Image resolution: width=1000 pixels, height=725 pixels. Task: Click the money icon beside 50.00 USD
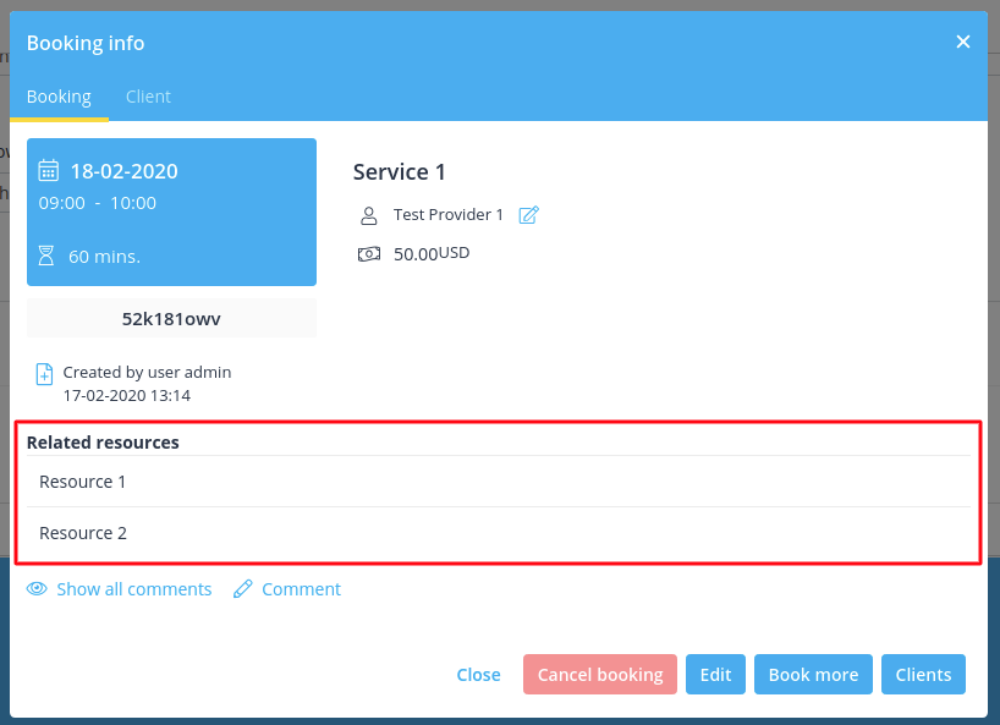pos(369,254)
